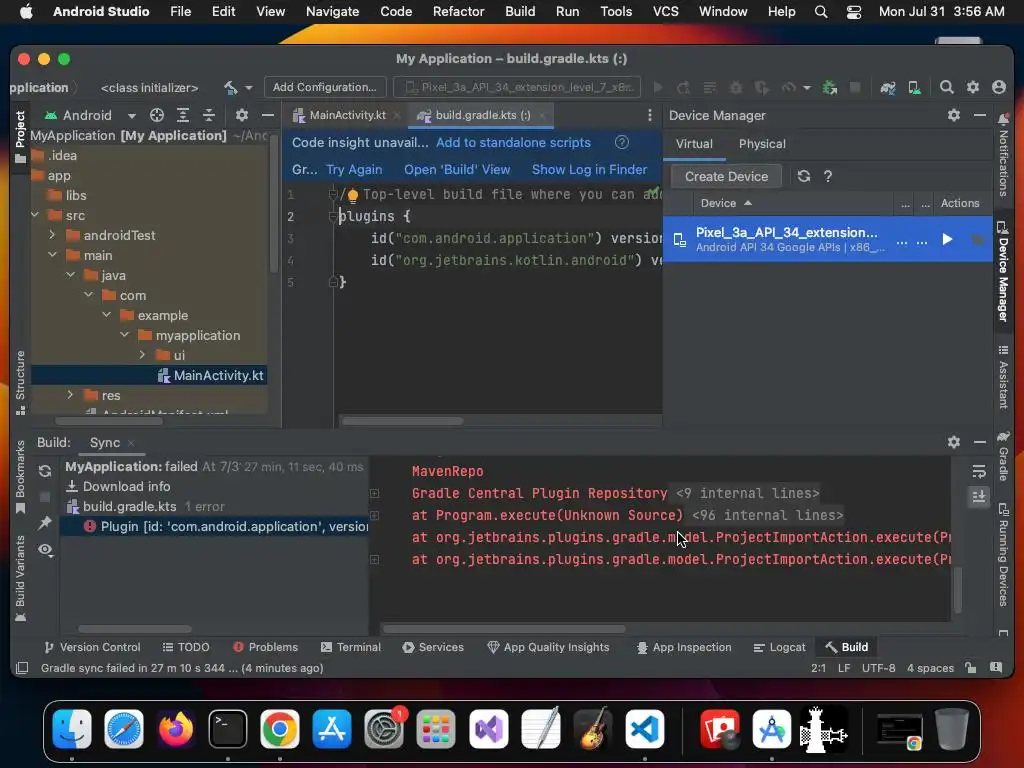The height and width of the screenshot is (768, 1024).
Task: Collapse the src folder
Action: [35, 215]
